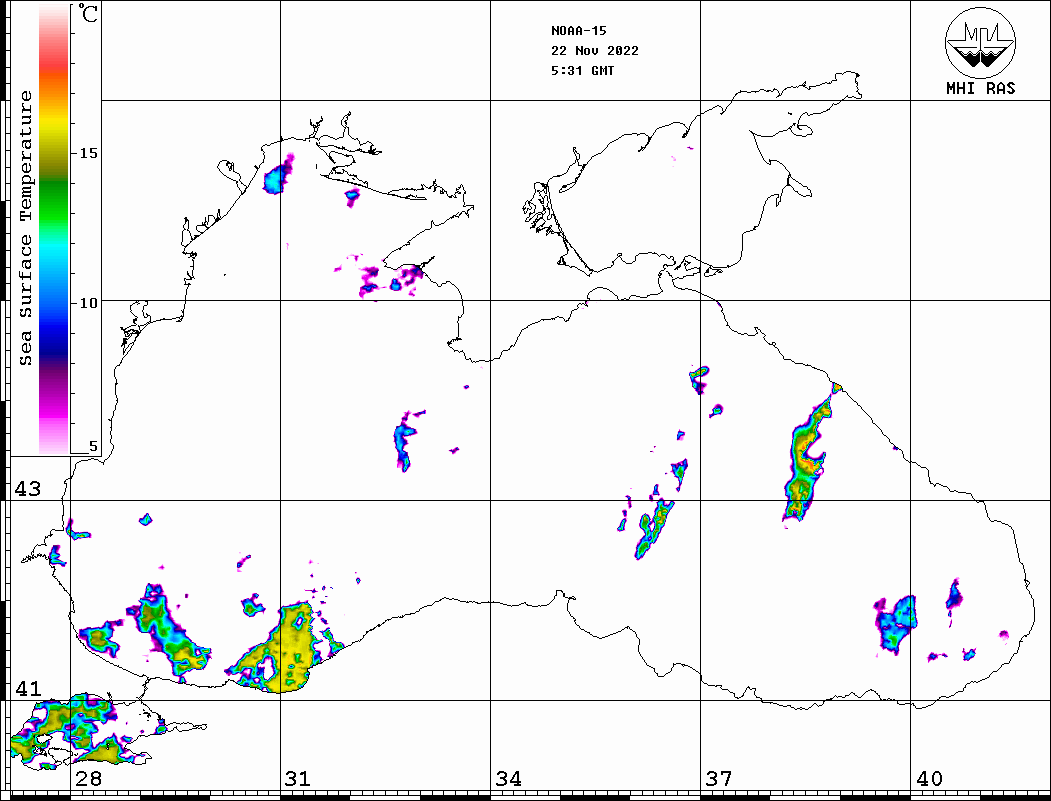Click latitude label '43'
The image size is (1051, 801).
coord(28,489)
